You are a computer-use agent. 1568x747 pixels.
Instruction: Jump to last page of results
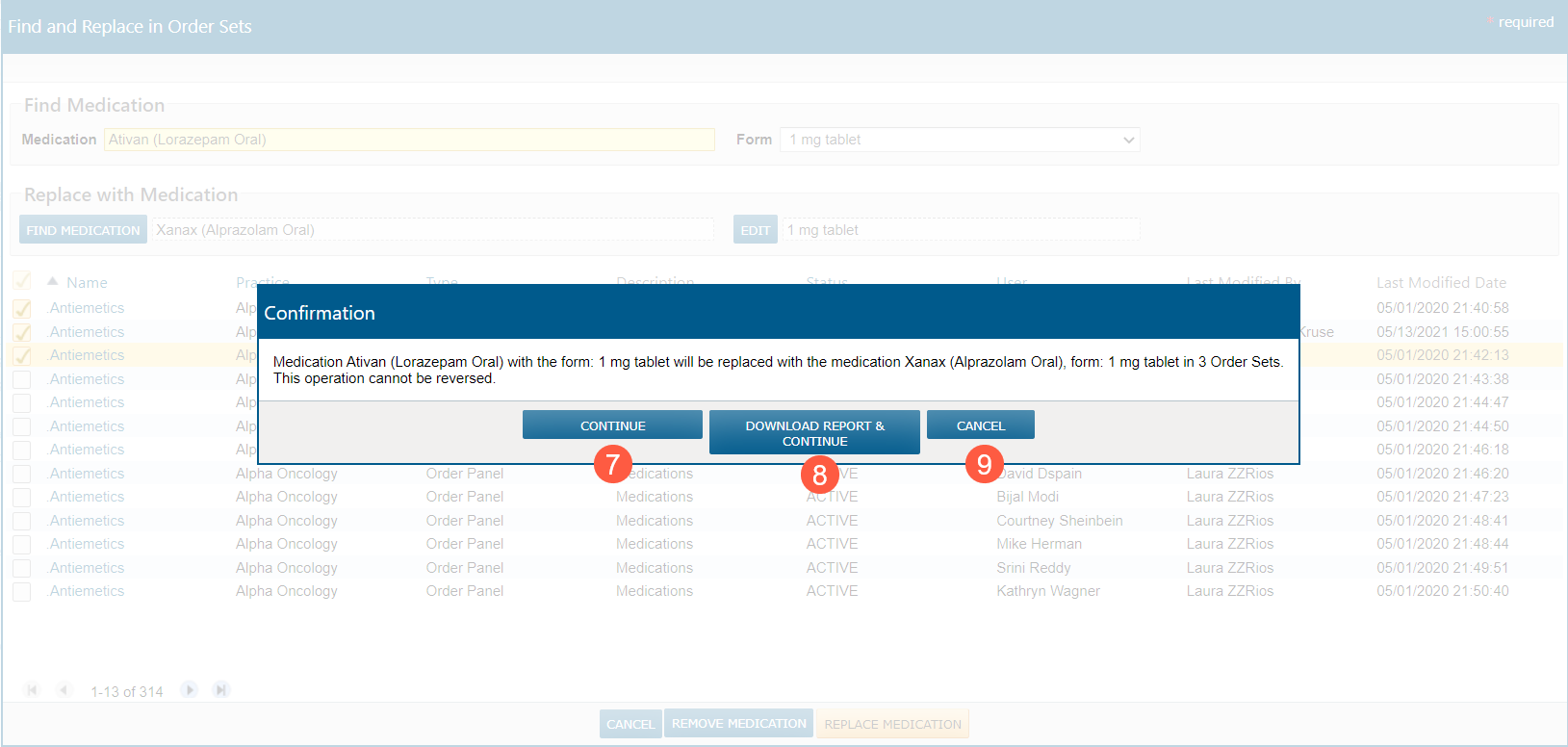click(x=221, y=690)
